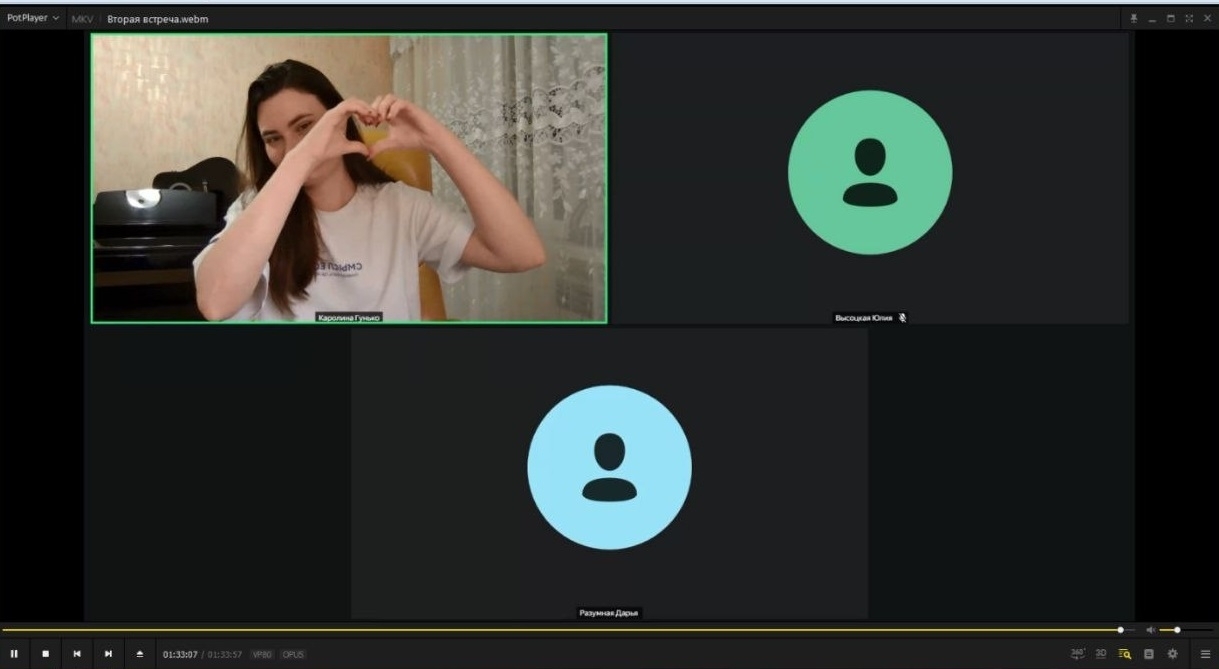Click the VP80 video codec badge
1219x669 pixels.
click(x=262, y=655)
